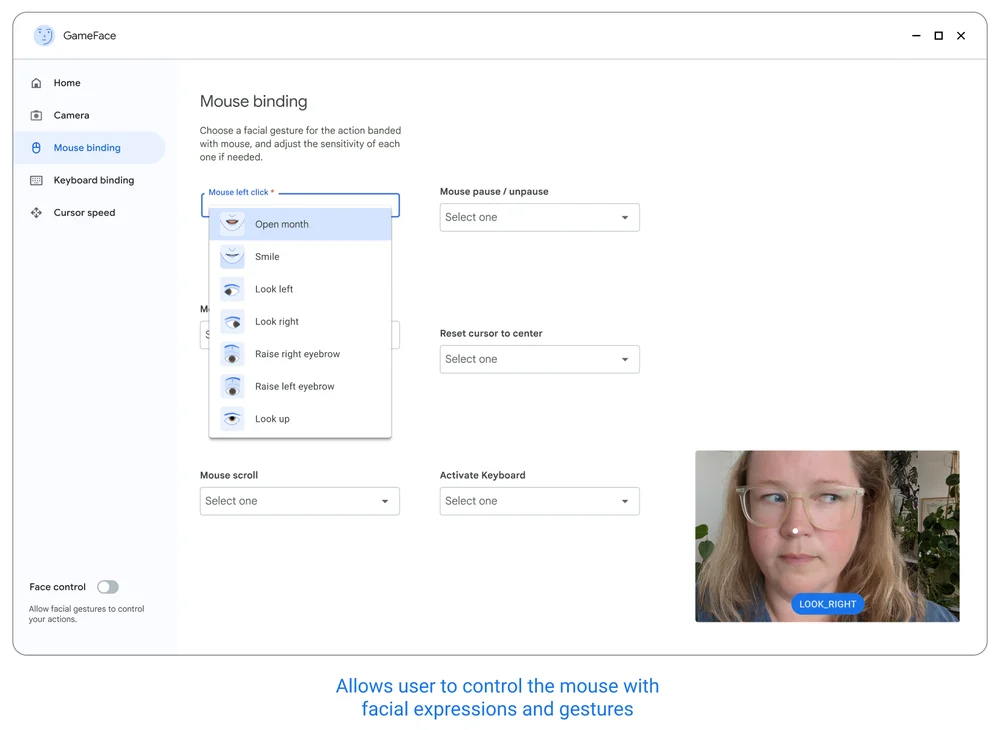Open the Mouse scroll dropdown
The width and height of the screenshot is (1000, 730).
pyautogui.click(x=299, y=501)
